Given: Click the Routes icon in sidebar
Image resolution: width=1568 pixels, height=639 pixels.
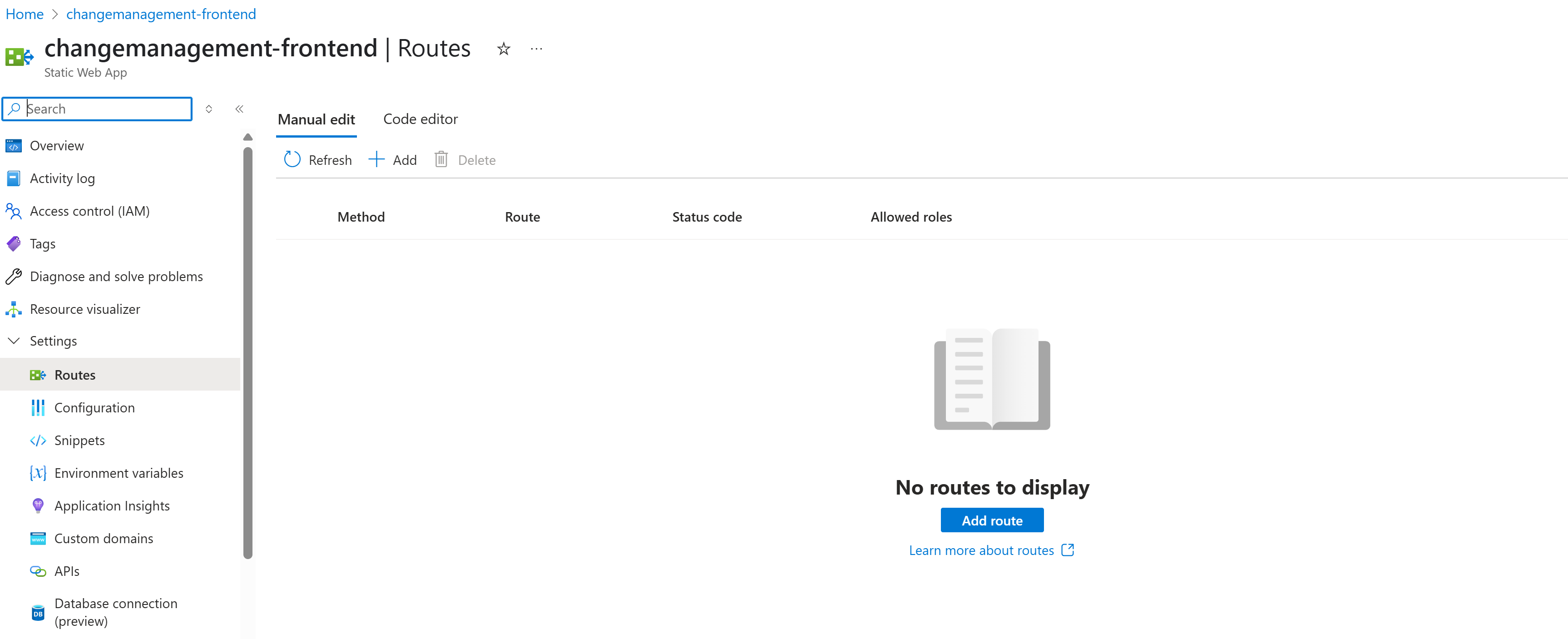Looking at the screenshot, I should coord(38,375).
